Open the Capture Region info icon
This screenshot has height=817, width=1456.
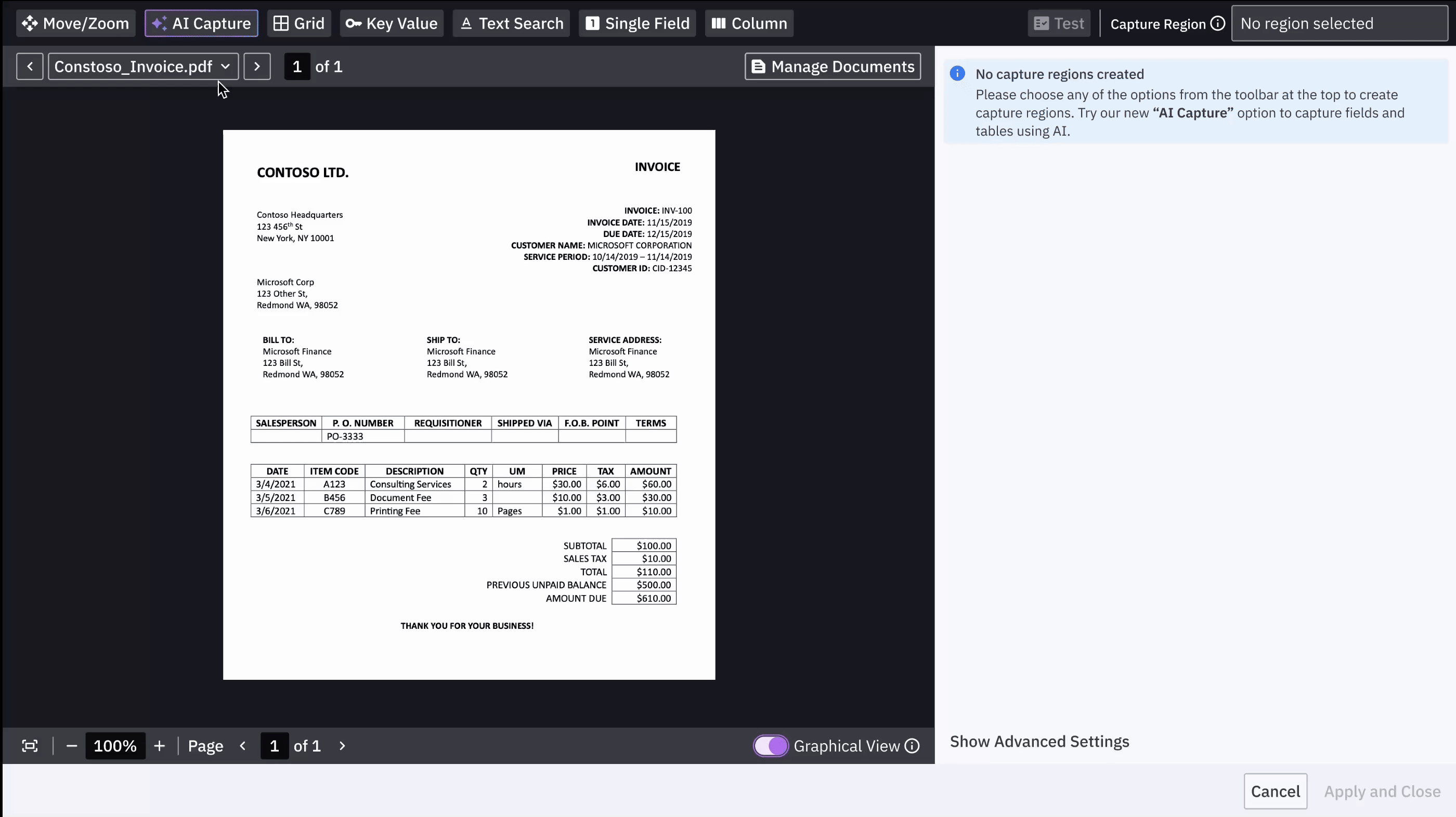[x=1218, y=23]
